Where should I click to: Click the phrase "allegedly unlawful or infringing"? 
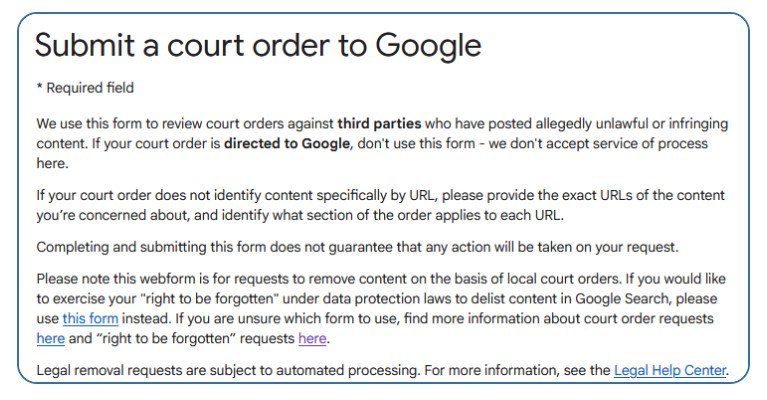tap(632, 123)
